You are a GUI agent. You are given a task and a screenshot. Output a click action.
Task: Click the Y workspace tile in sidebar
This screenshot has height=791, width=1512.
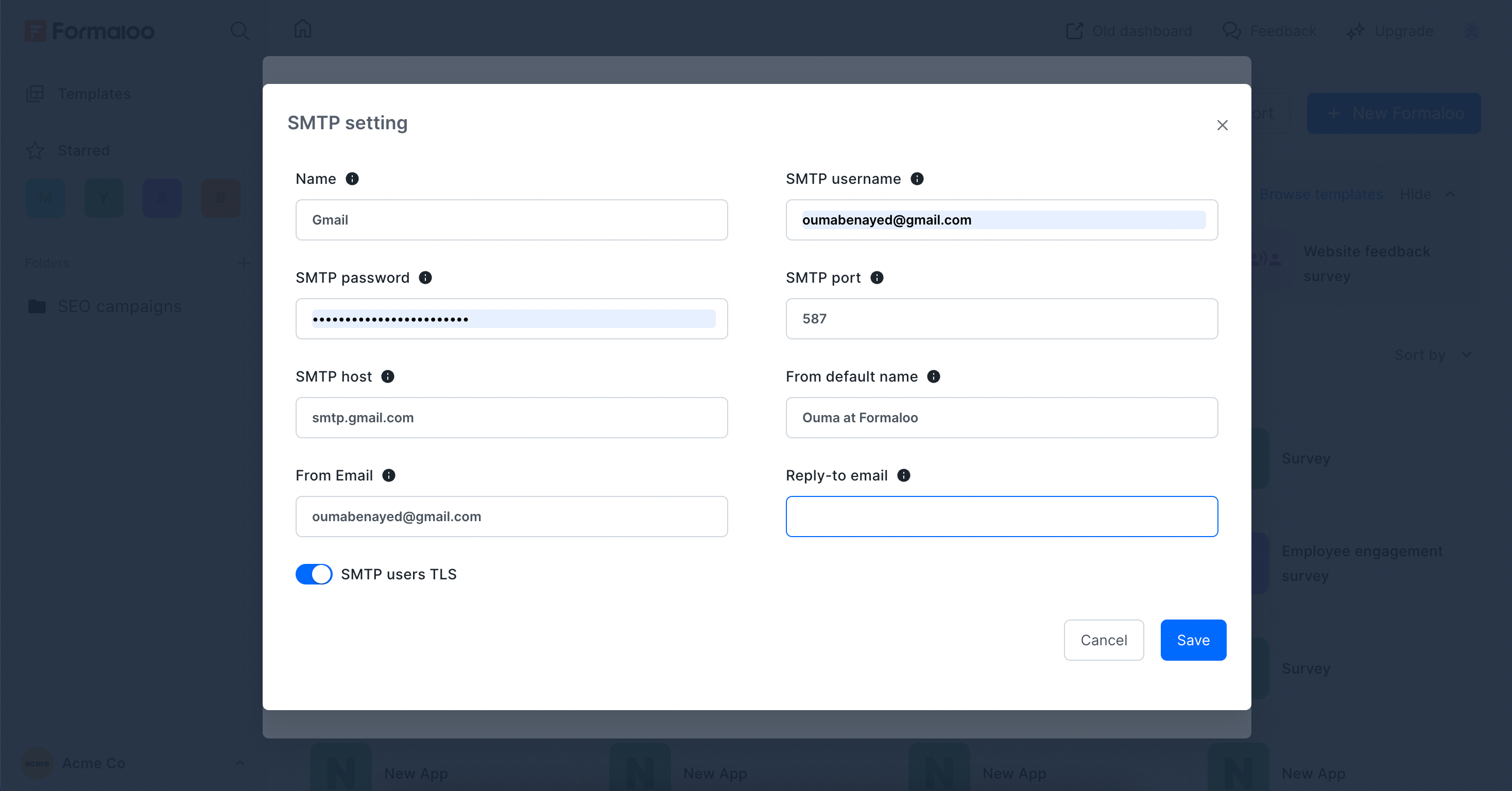(104, 198)
